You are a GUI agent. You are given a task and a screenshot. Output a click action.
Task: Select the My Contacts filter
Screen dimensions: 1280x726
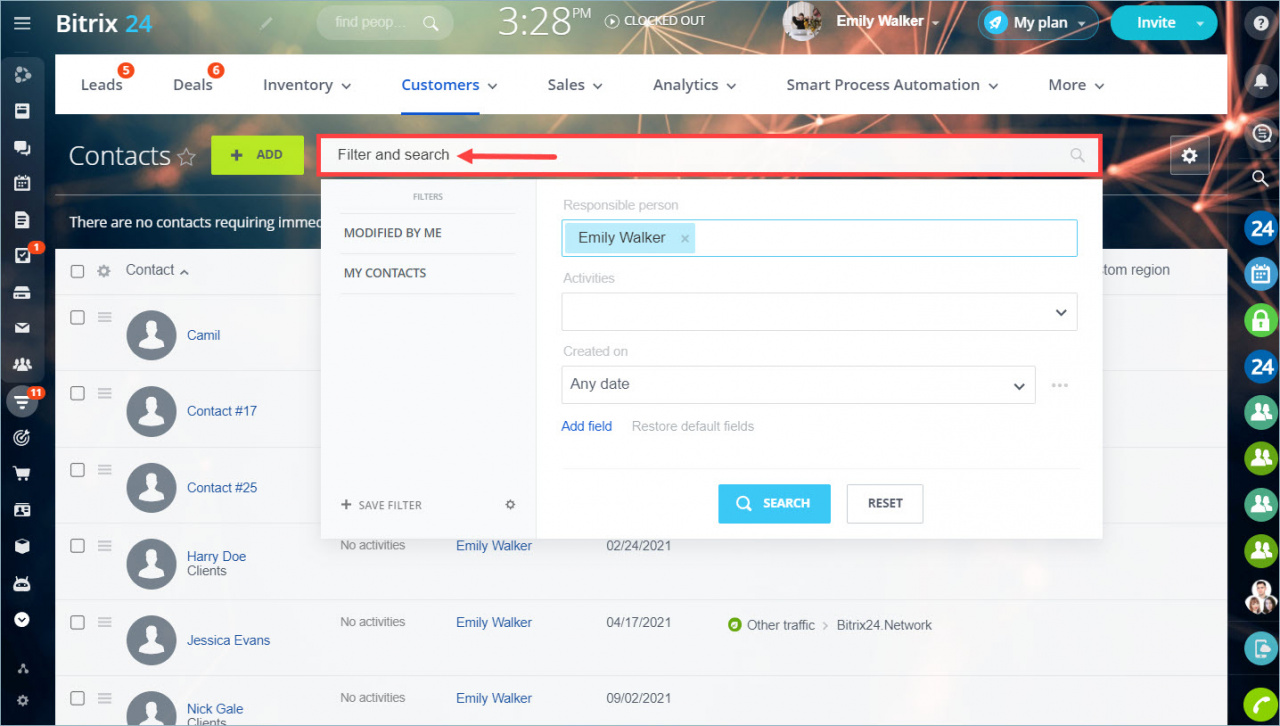[x=385, y=273]
